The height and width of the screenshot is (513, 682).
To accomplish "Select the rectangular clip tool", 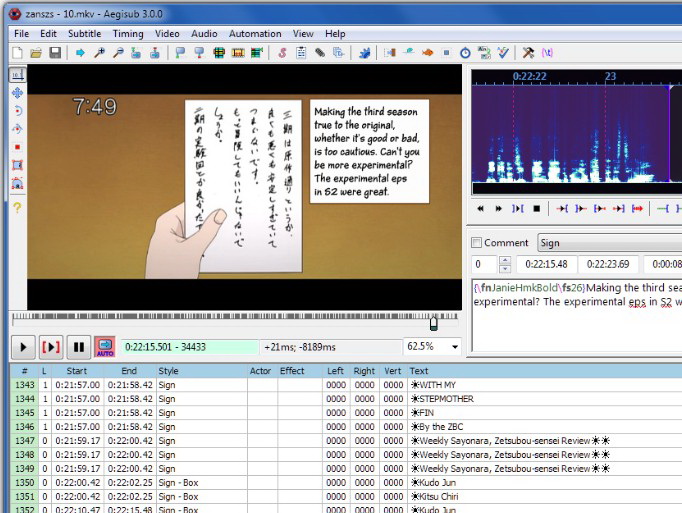I will pyautogui.click(x=17, y=165).
